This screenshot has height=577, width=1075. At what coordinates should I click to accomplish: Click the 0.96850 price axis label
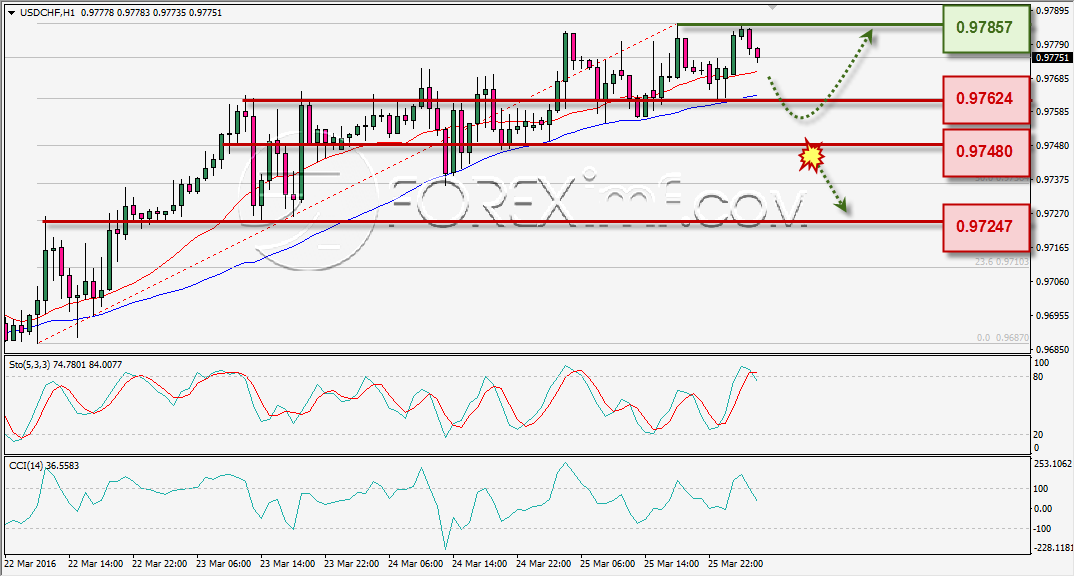(x=1052, y=349)
